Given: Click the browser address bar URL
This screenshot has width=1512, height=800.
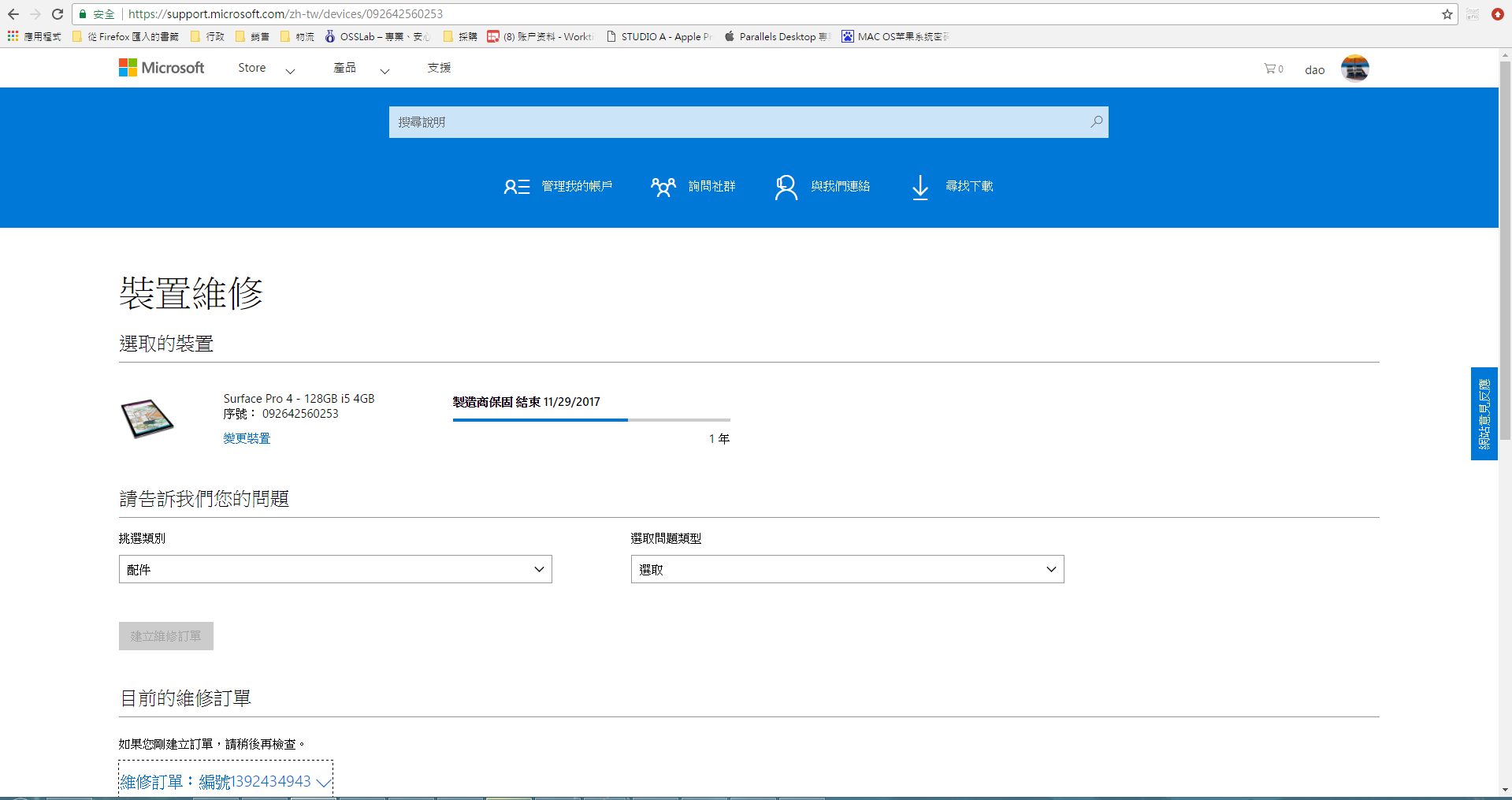Looking at the screenshot, I should pyautogui.click(x=286, y=14).
